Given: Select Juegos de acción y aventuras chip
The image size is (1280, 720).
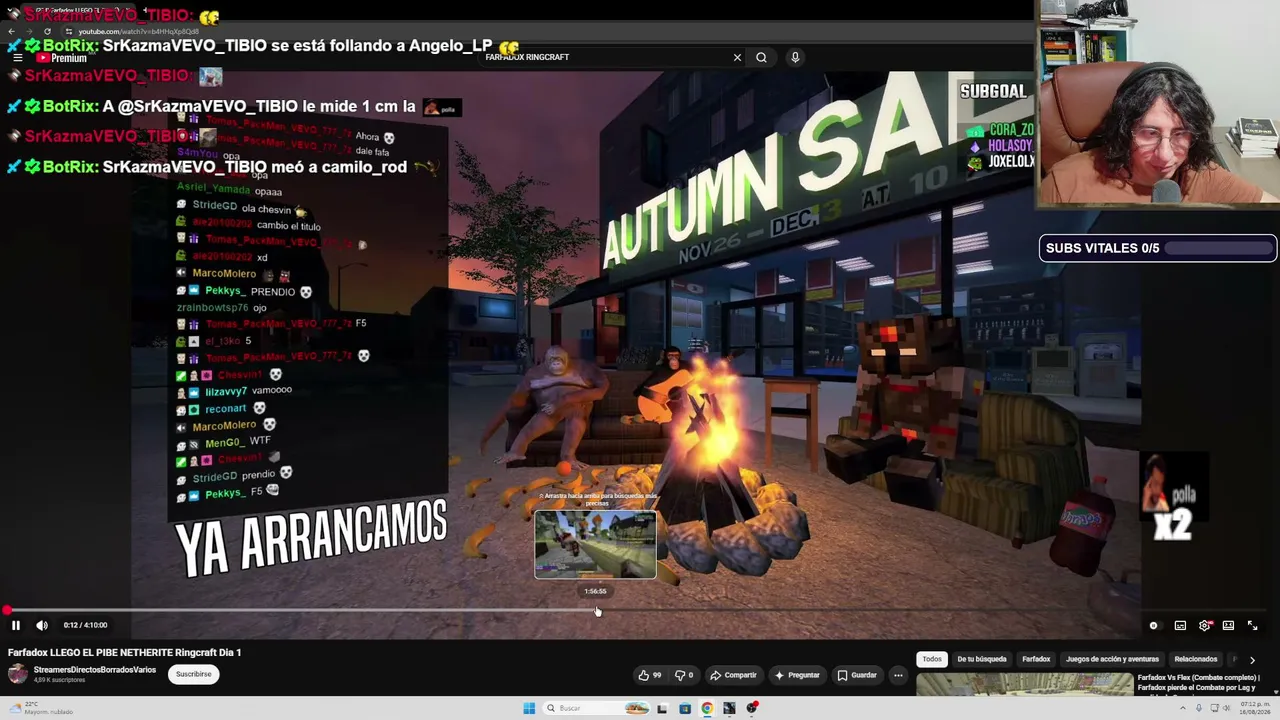Looking at the screenshot, I should (x=1112, y=659).
